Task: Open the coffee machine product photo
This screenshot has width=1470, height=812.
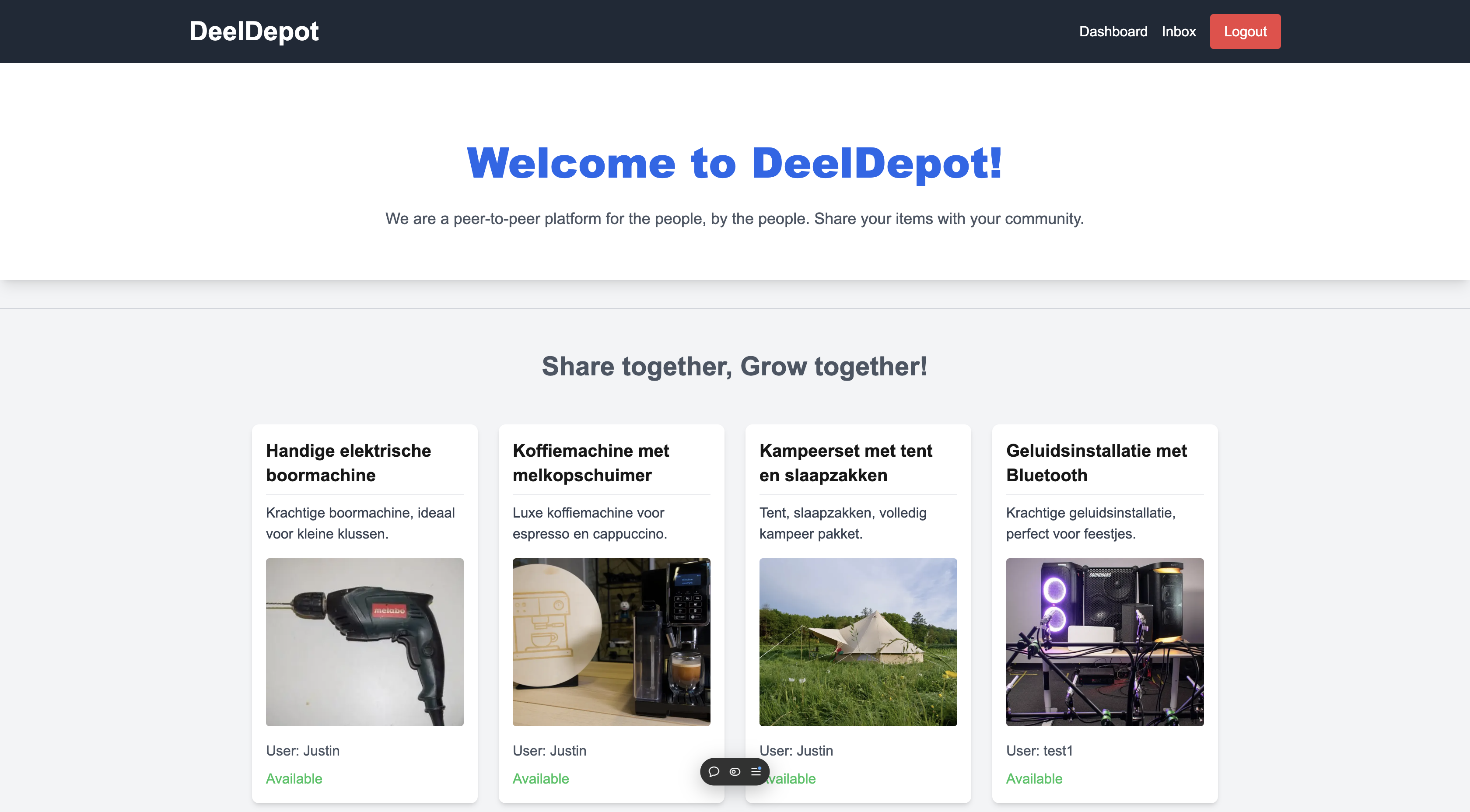Action: [611, 642]
